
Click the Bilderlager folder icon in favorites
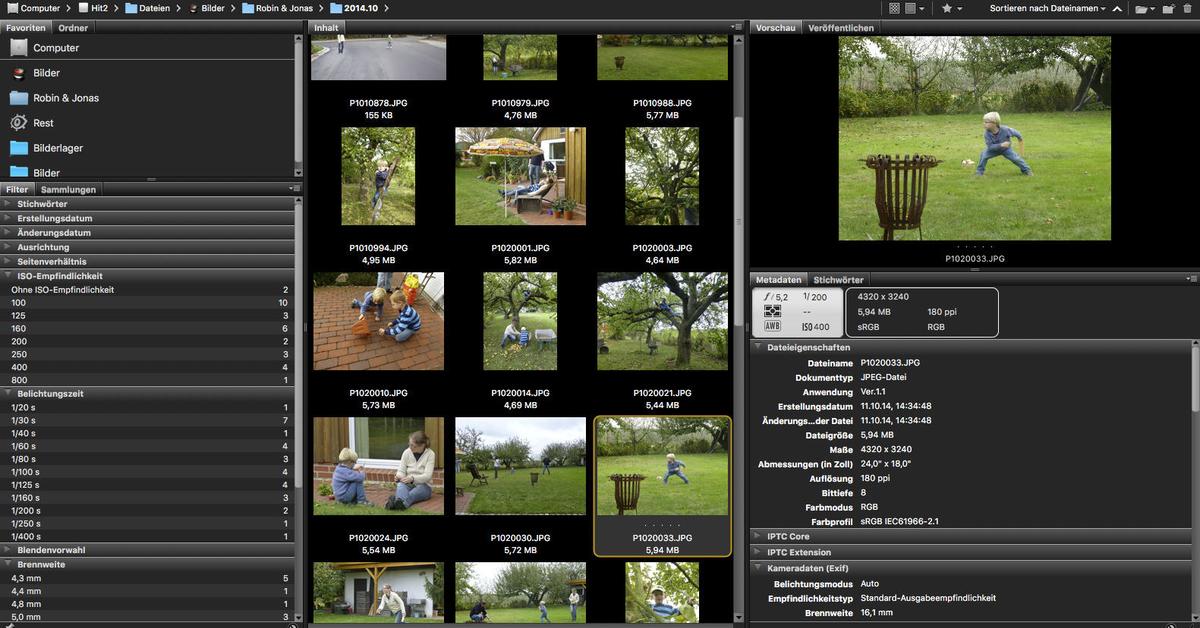pyautogui.click(x=18, y=147)
